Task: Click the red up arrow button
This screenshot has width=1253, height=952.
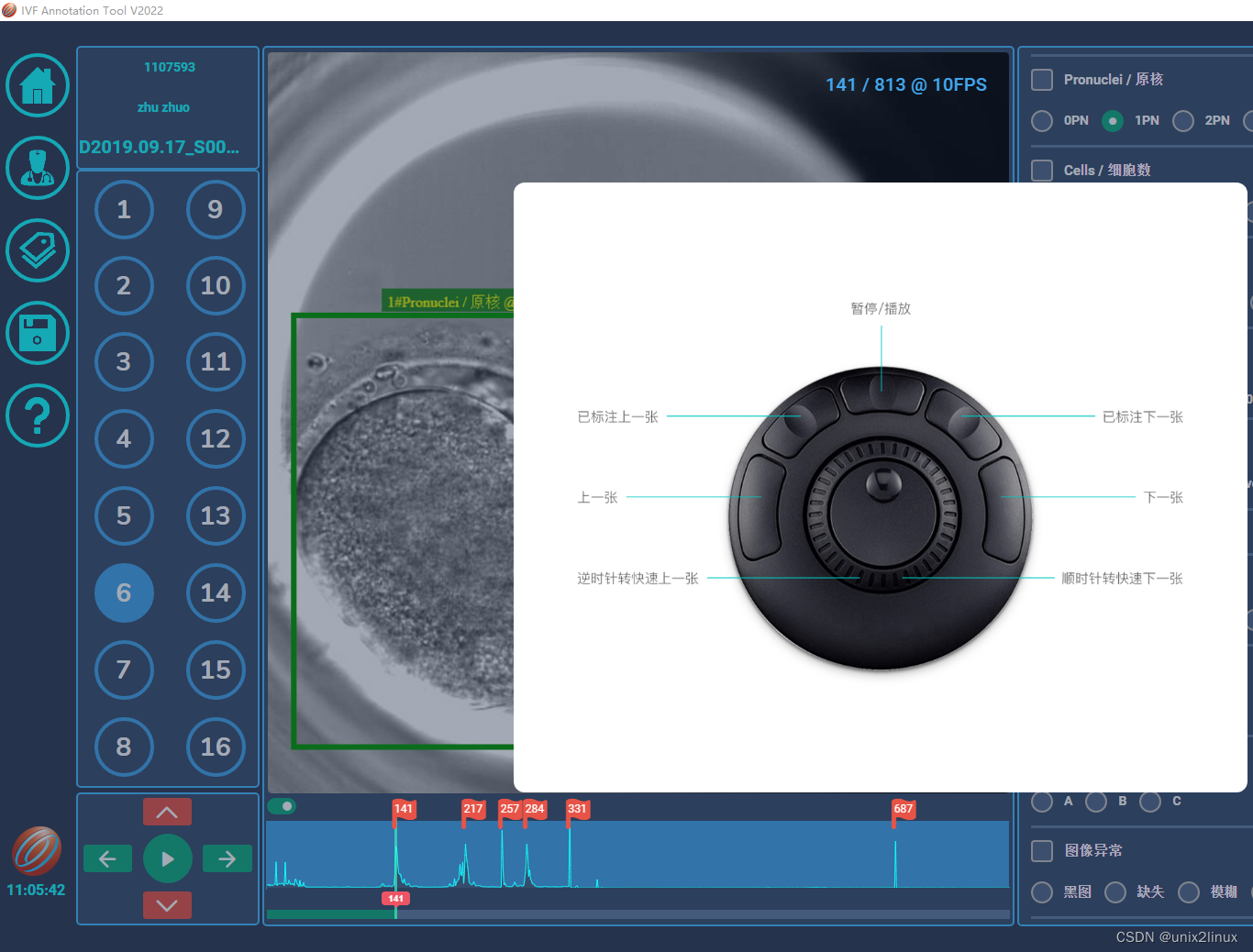Action: coord(167,812)
